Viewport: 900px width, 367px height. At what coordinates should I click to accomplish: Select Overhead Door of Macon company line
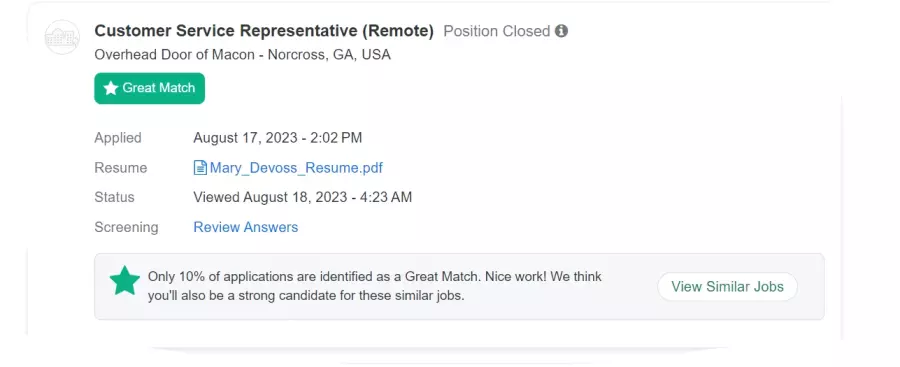click(x=242, y=55)
